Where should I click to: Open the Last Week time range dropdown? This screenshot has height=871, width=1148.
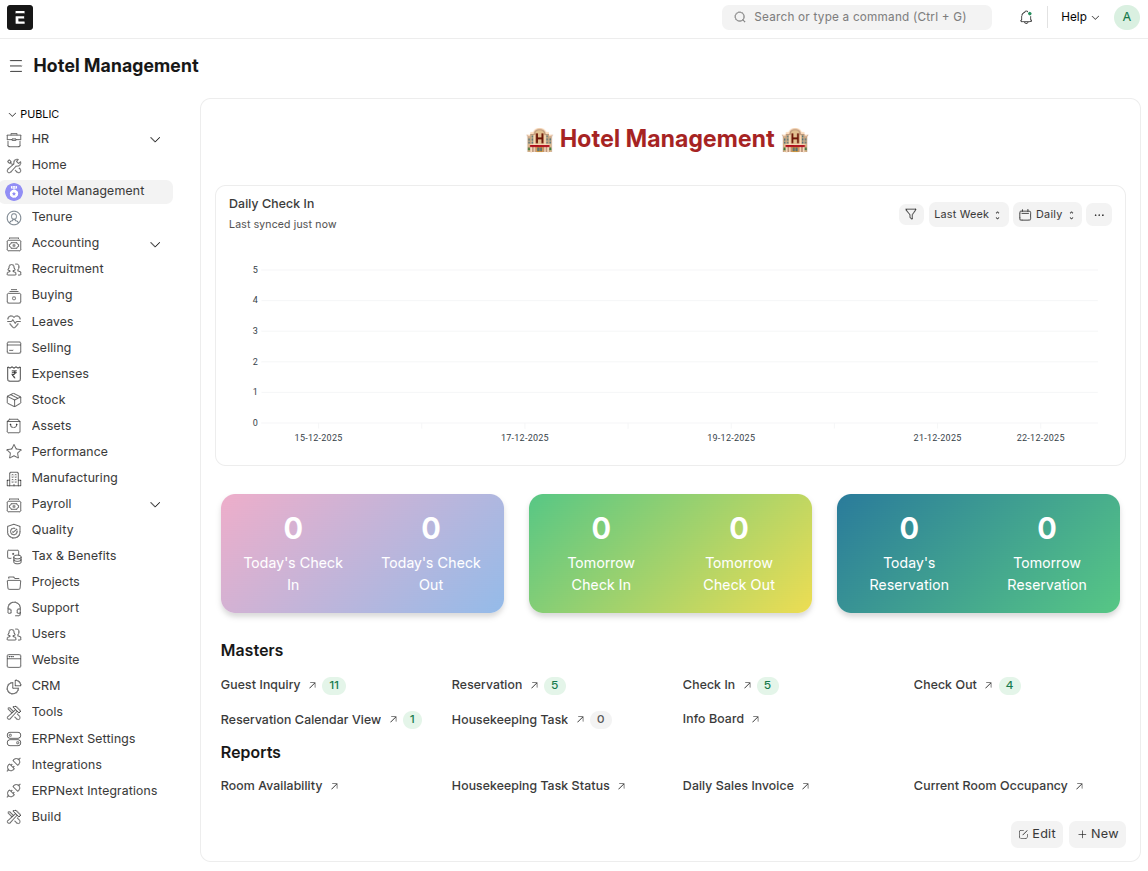[967, 214]
